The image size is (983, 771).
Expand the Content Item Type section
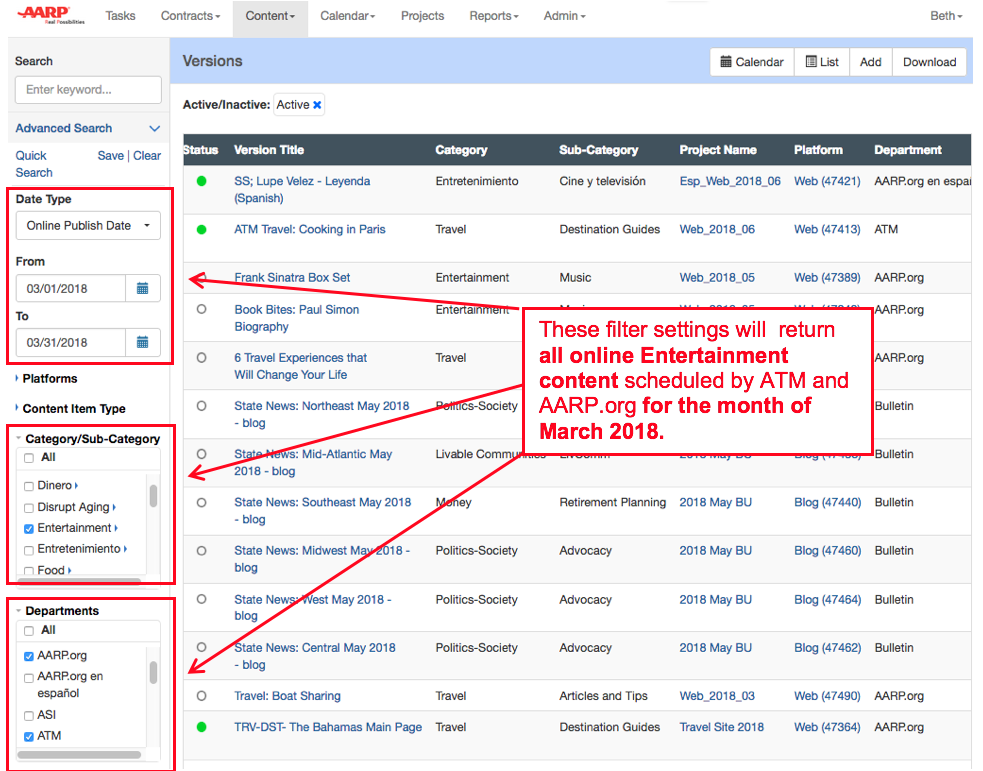(x=70, y=409)
